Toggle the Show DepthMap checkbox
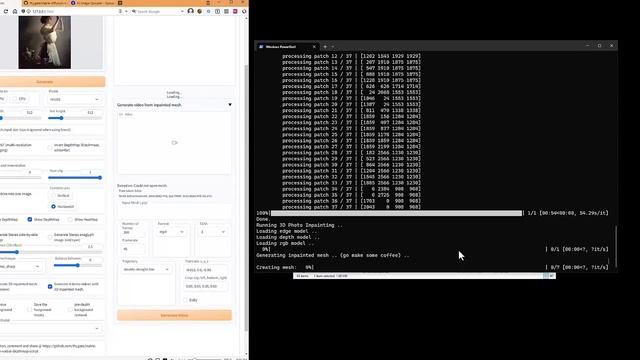This screenshot has width=640, height=360. click(30, 220)
